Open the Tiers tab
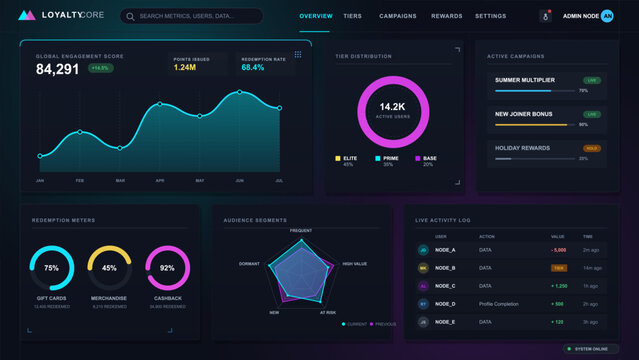Viewport: 639px width, 360px height. pos(353,16)
